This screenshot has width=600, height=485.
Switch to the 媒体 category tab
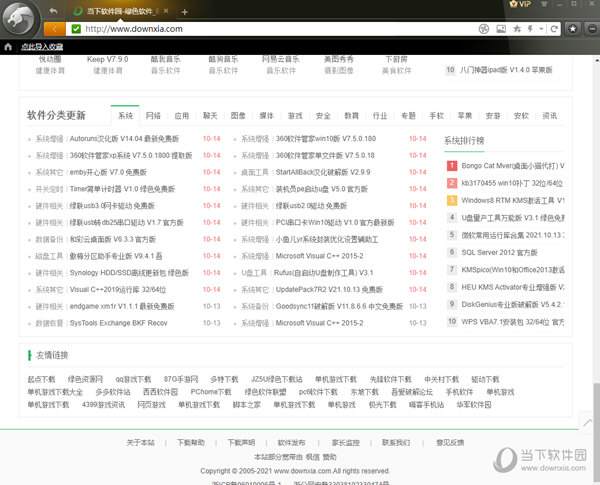[267, 116]
